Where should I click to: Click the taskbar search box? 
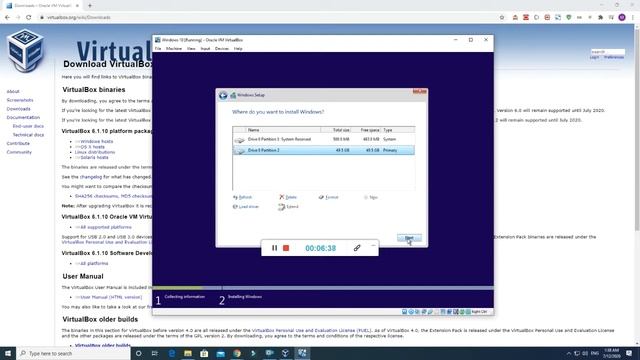[73, 353]
